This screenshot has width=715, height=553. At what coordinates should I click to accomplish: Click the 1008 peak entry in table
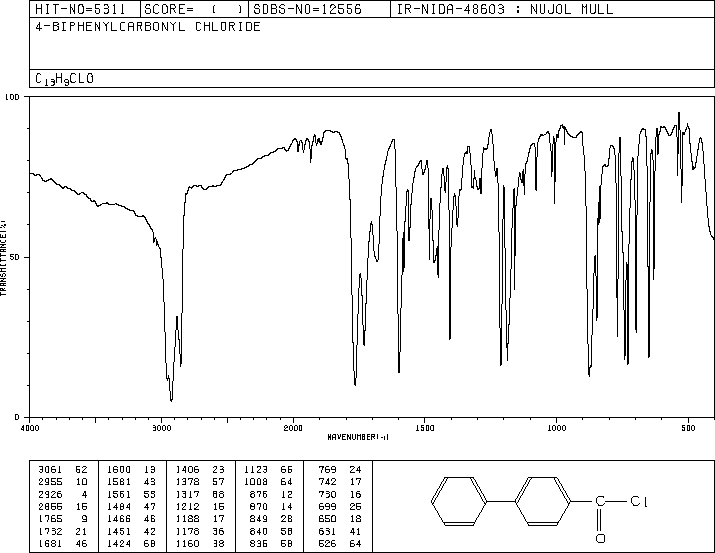coord(269,482)
